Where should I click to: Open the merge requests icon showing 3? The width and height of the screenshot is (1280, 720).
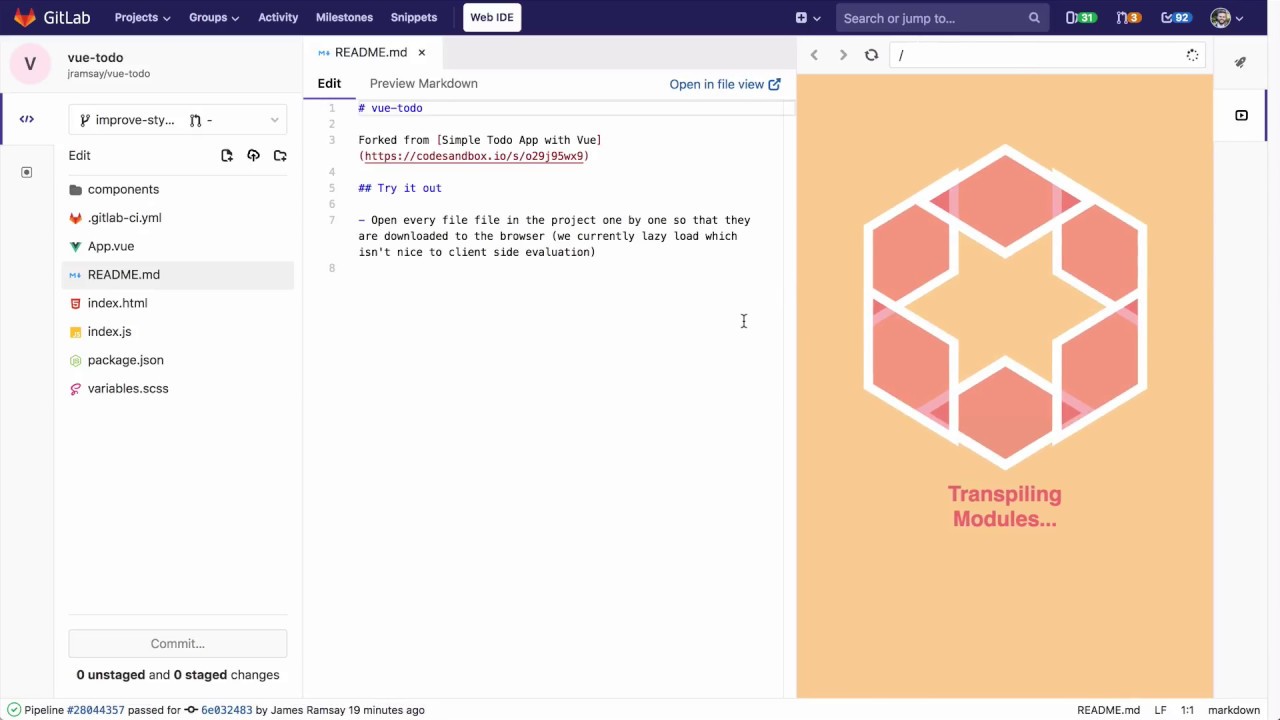[x=1127, y=17]
